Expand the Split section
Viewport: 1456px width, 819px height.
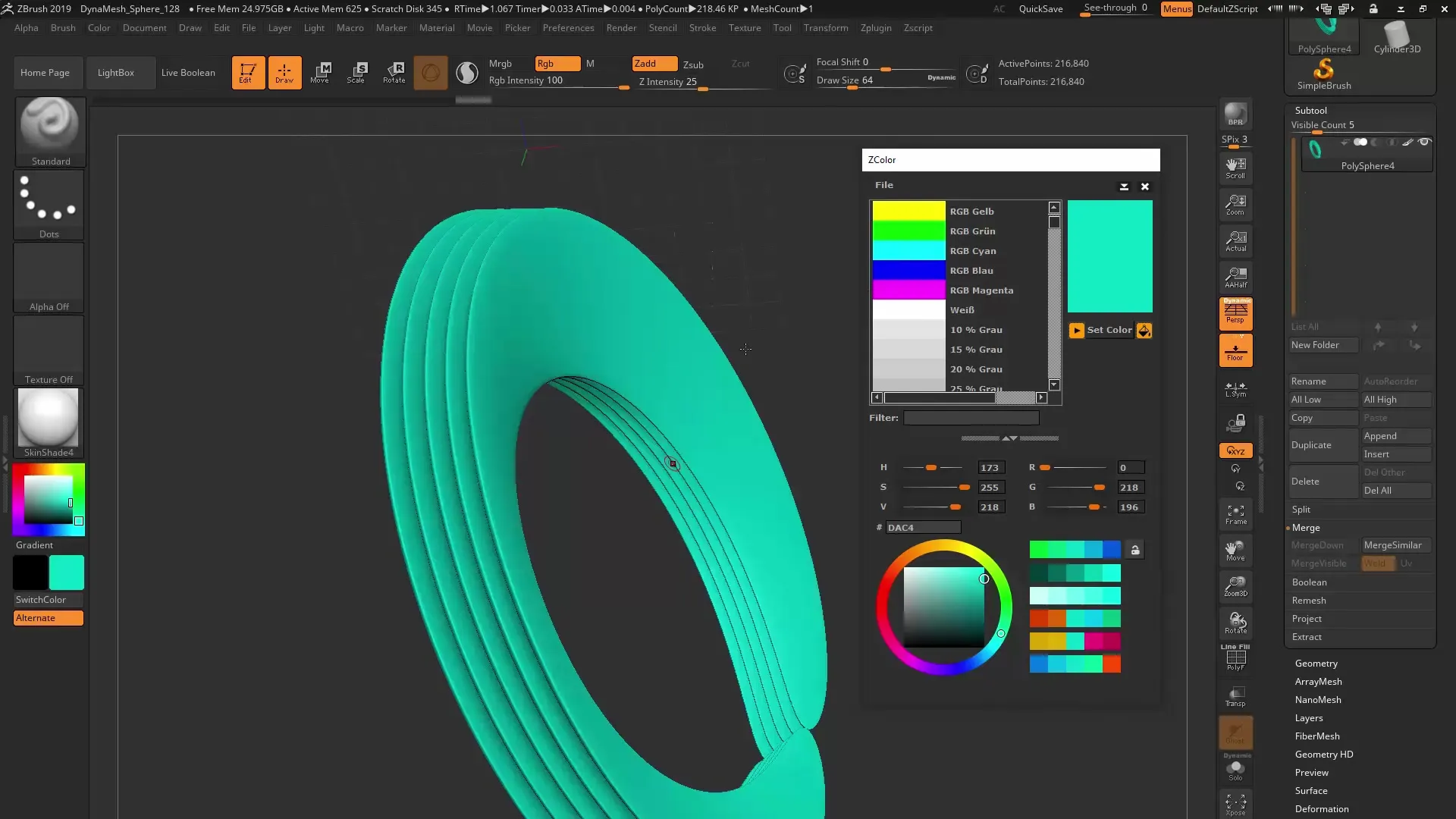[x=1301, y=510]
